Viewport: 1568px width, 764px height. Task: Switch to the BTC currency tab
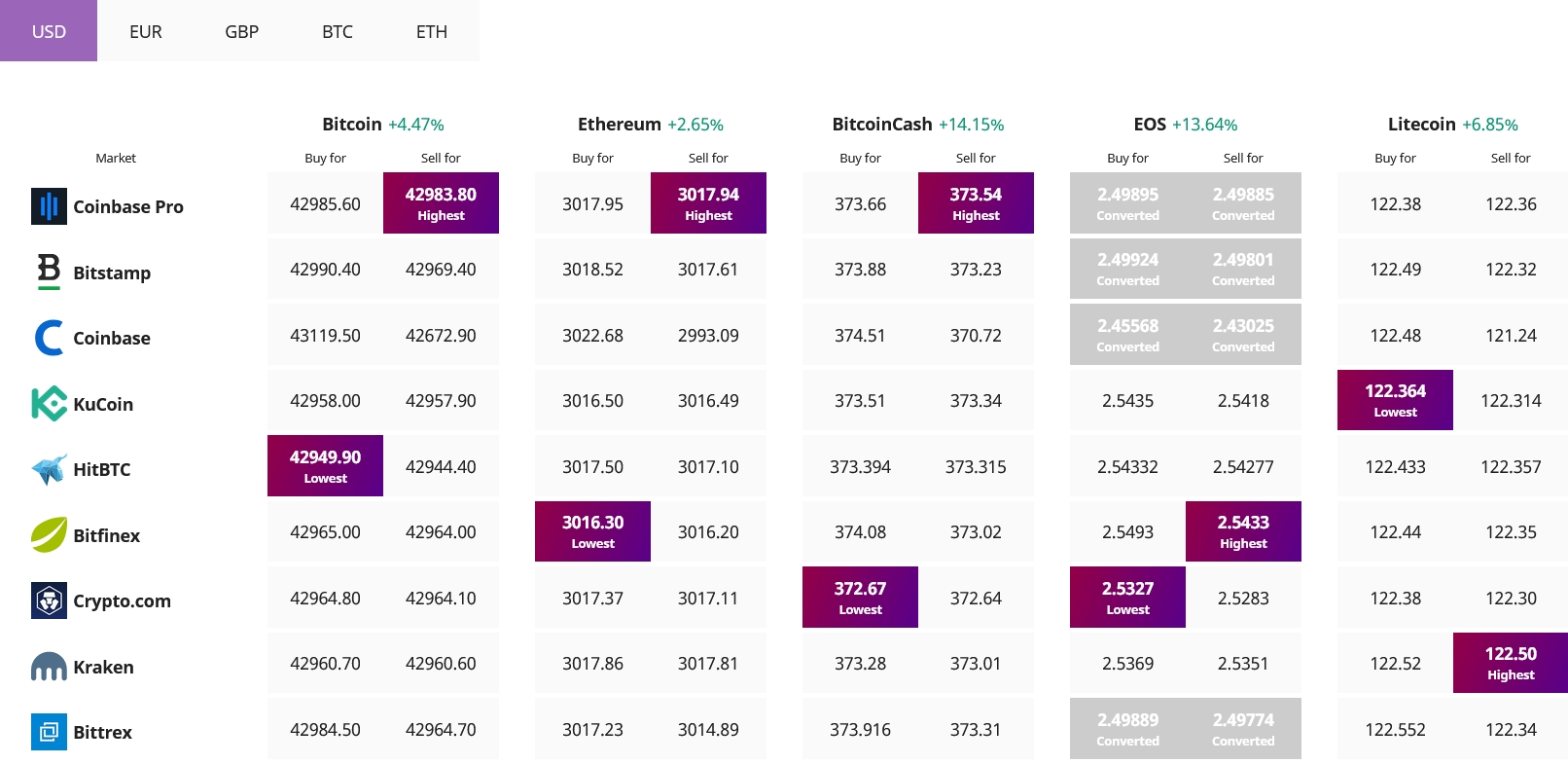click(338, 31)
